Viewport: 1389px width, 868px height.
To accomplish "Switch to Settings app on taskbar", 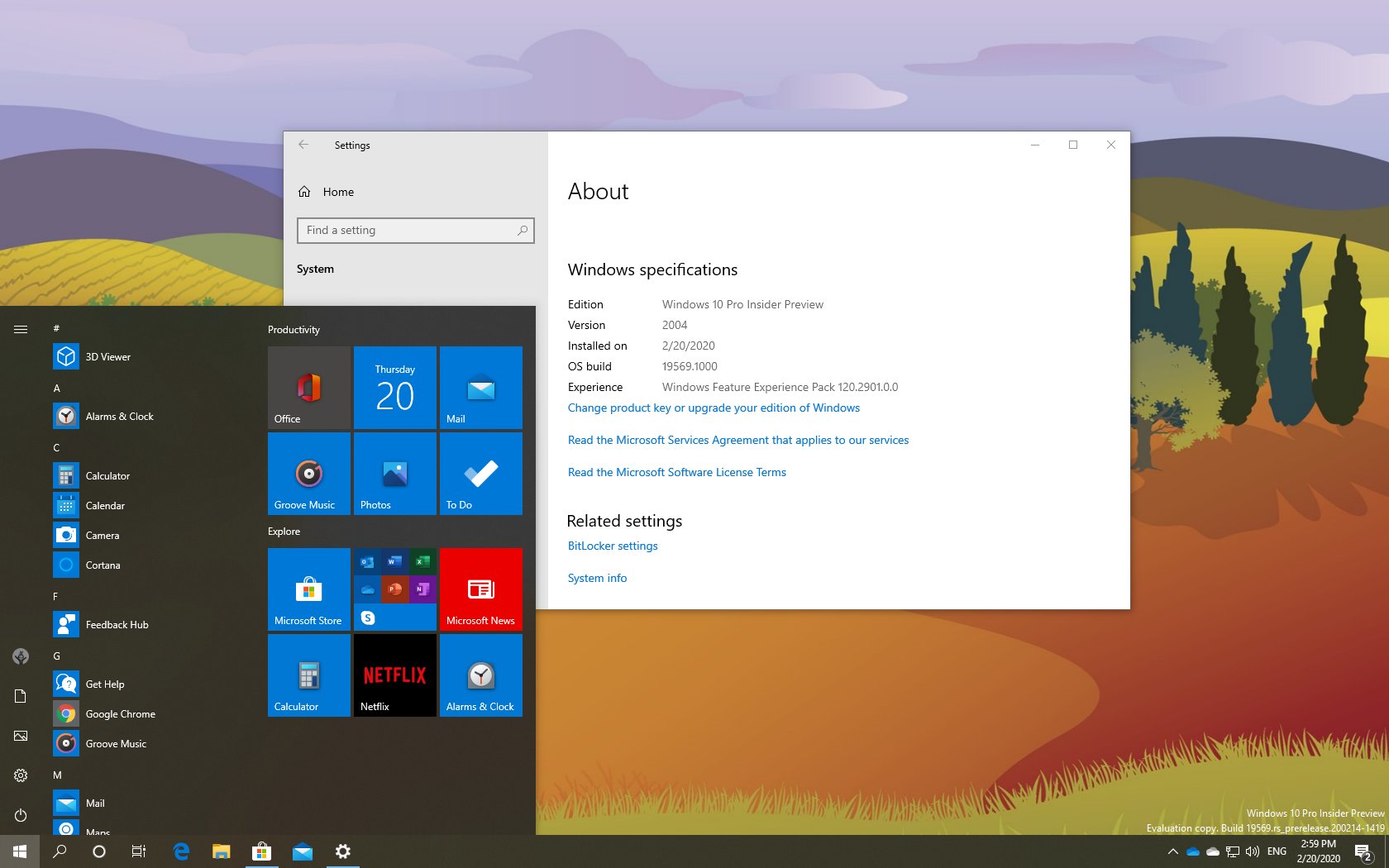I will (343, 851).
